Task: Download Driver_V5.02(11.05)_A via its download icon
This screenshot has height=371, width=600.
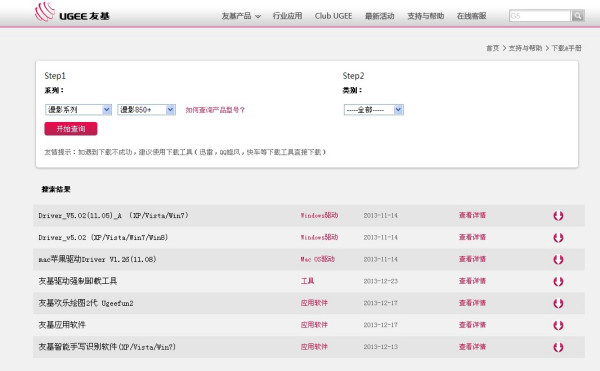Action: [x=558, y=216]
